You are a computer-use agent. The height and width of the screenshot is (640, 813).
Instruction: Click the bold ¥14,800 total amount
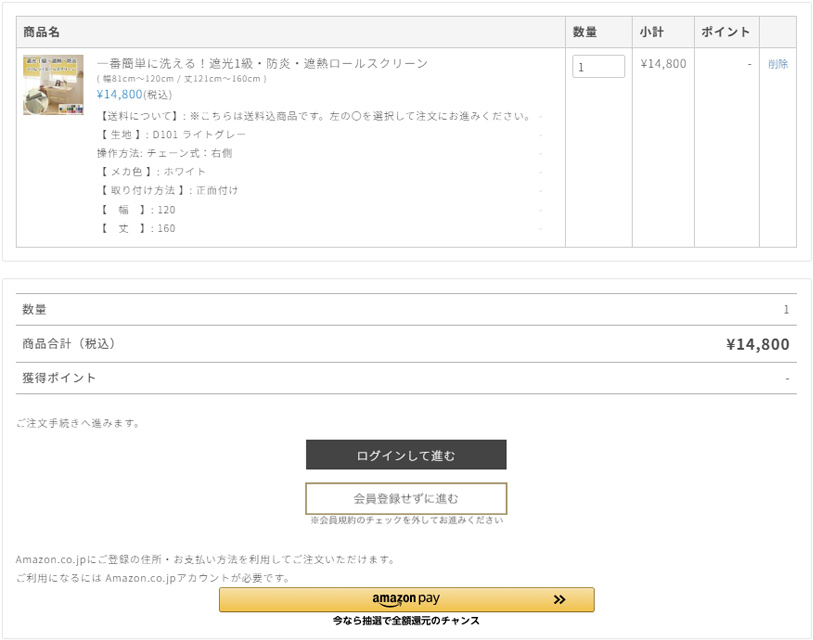point(757,345)
